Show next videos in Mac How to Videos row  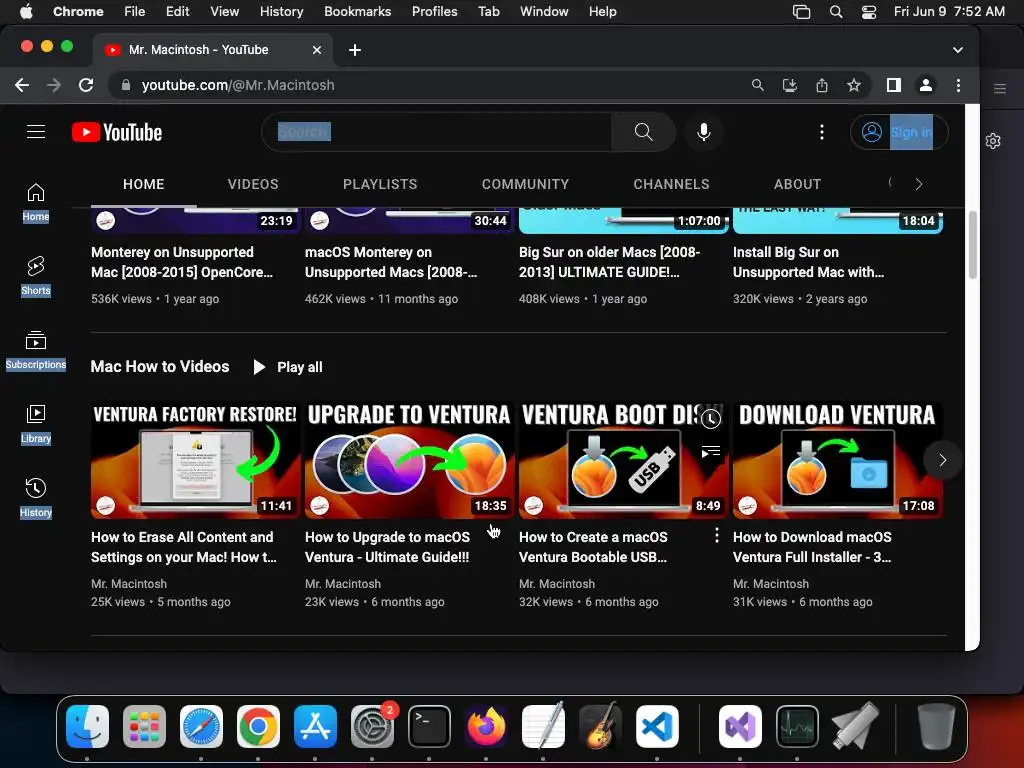point(942,460)
